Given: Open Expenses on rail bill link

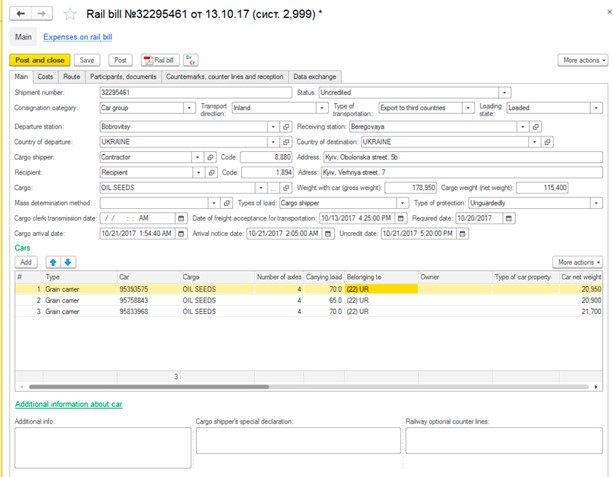Looking at the screenshot, I should click(x=78, y=37).
